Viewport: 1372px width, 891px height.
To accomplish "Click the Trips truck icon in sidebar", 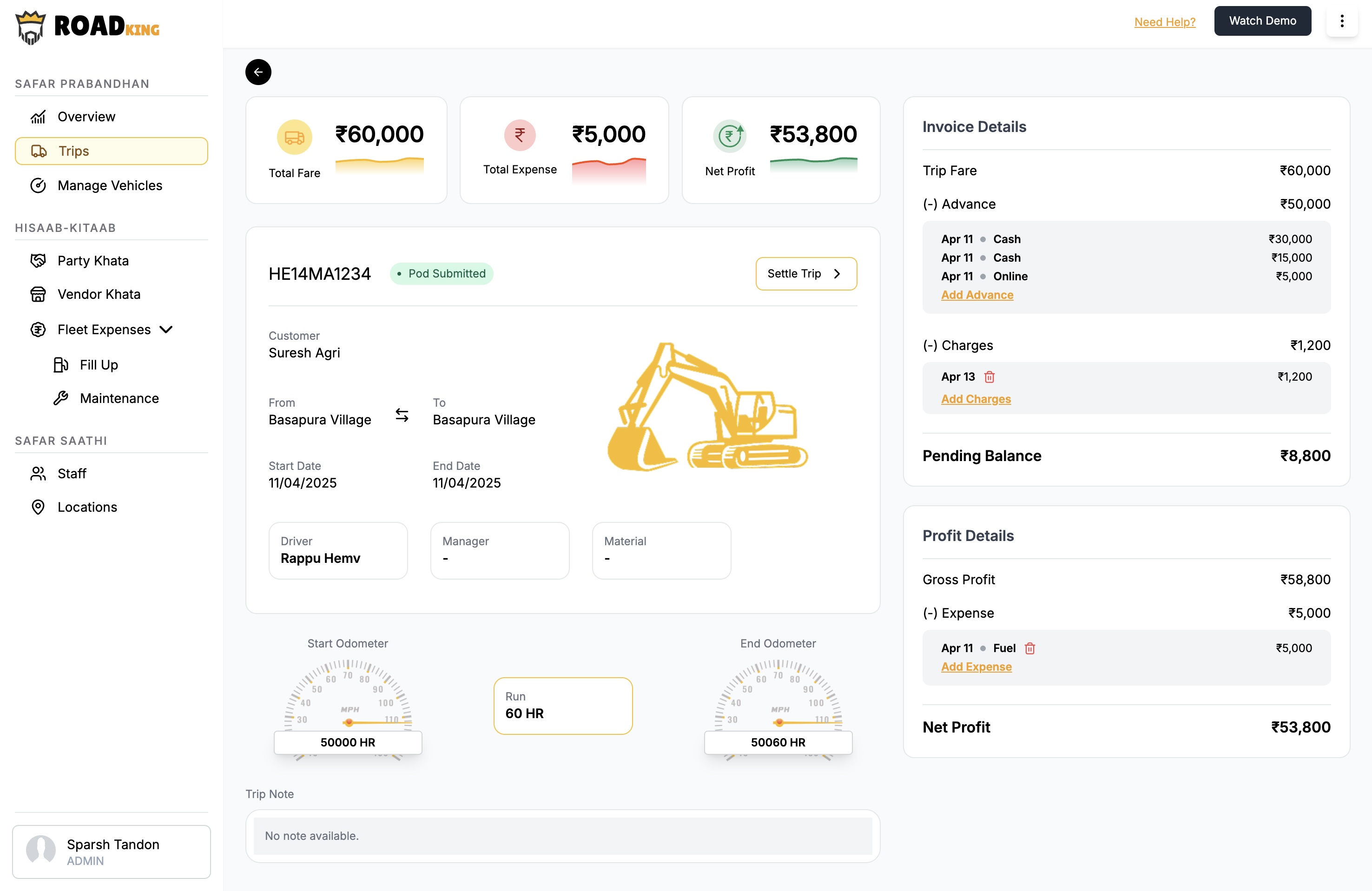I will click(x=39, y=151).
